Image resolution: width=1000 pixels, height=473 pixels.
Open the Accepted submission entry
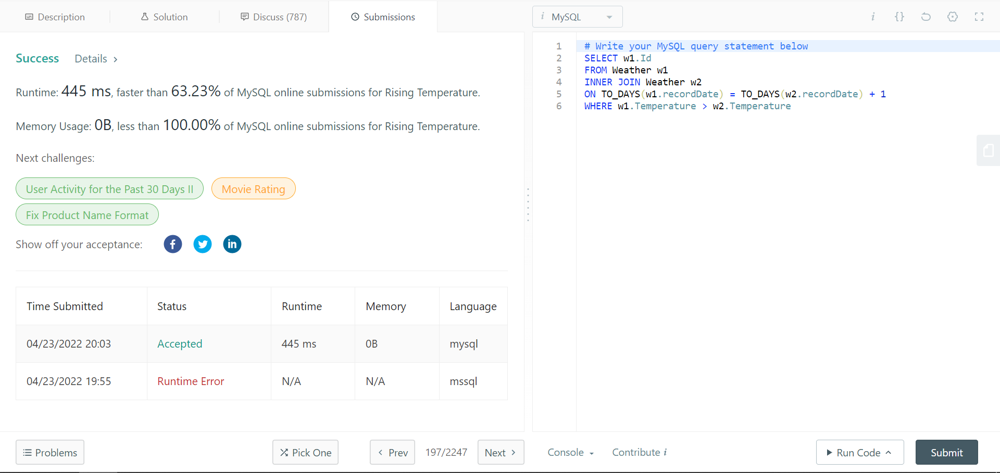[x=179, y=343]
